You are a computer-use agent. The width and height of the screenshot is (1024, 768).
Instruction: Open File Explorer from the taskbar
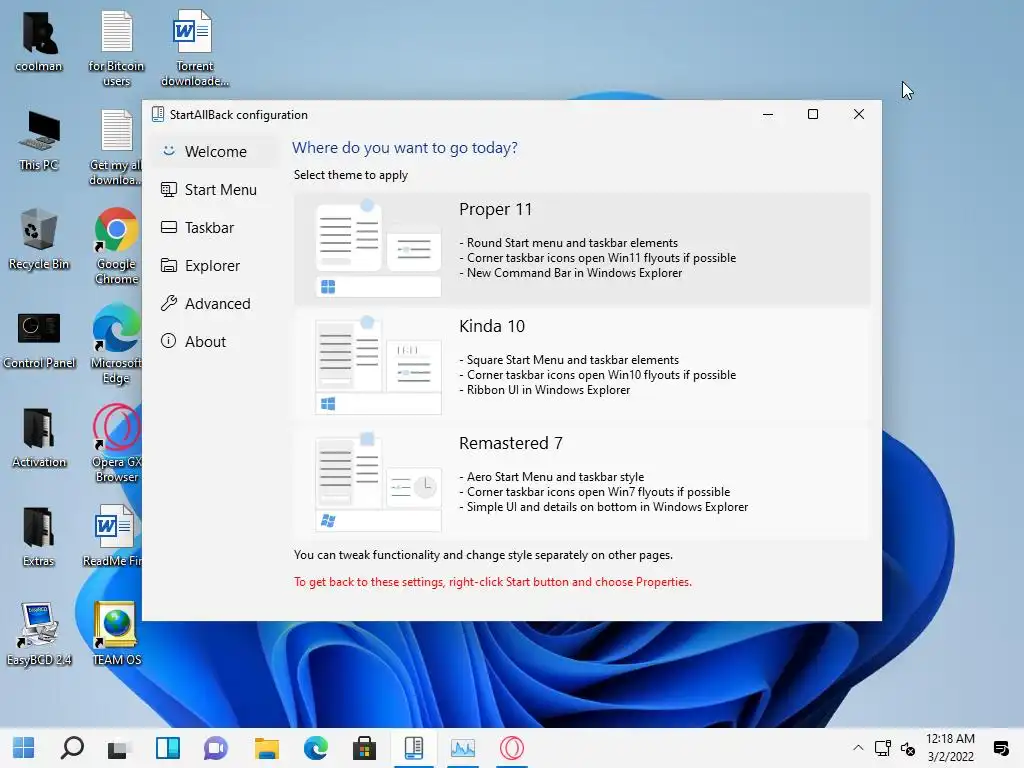[266, 748]
